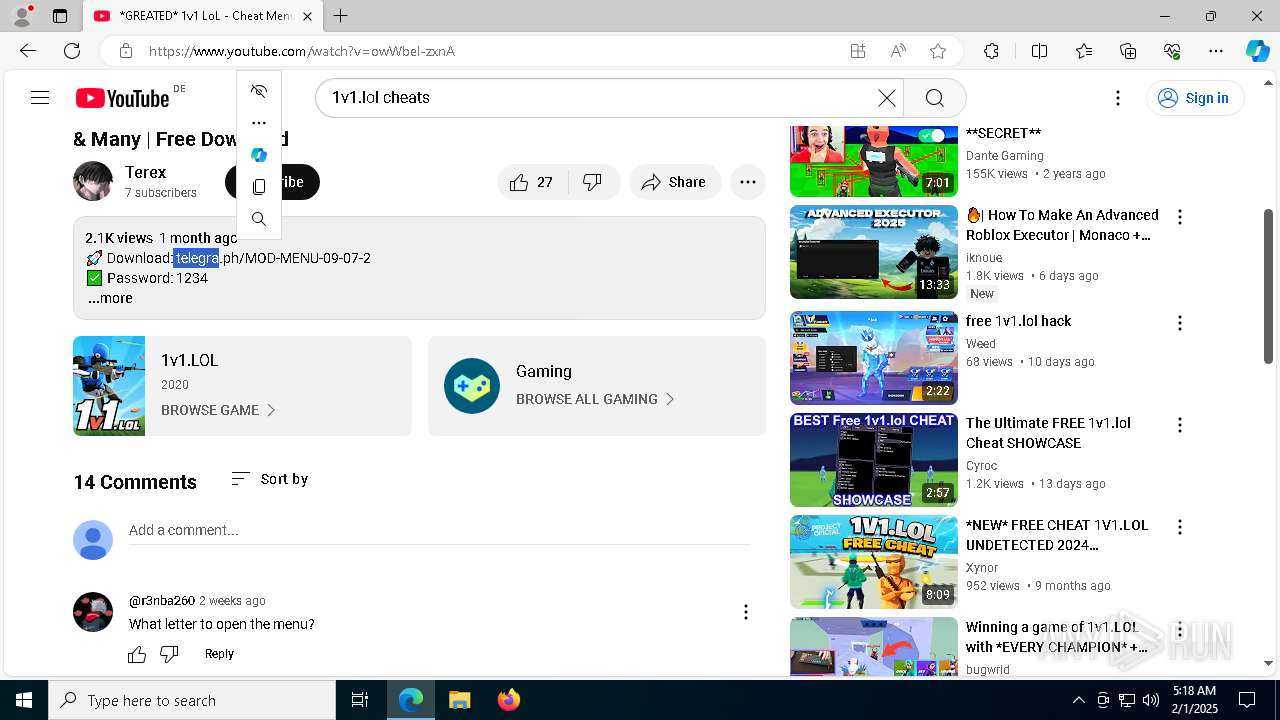Open Ultimate FREE 1v1.lol Cheat SHOWCASE video
The width and height of the screenshot is (1280, 720).
click(1048, 433)
